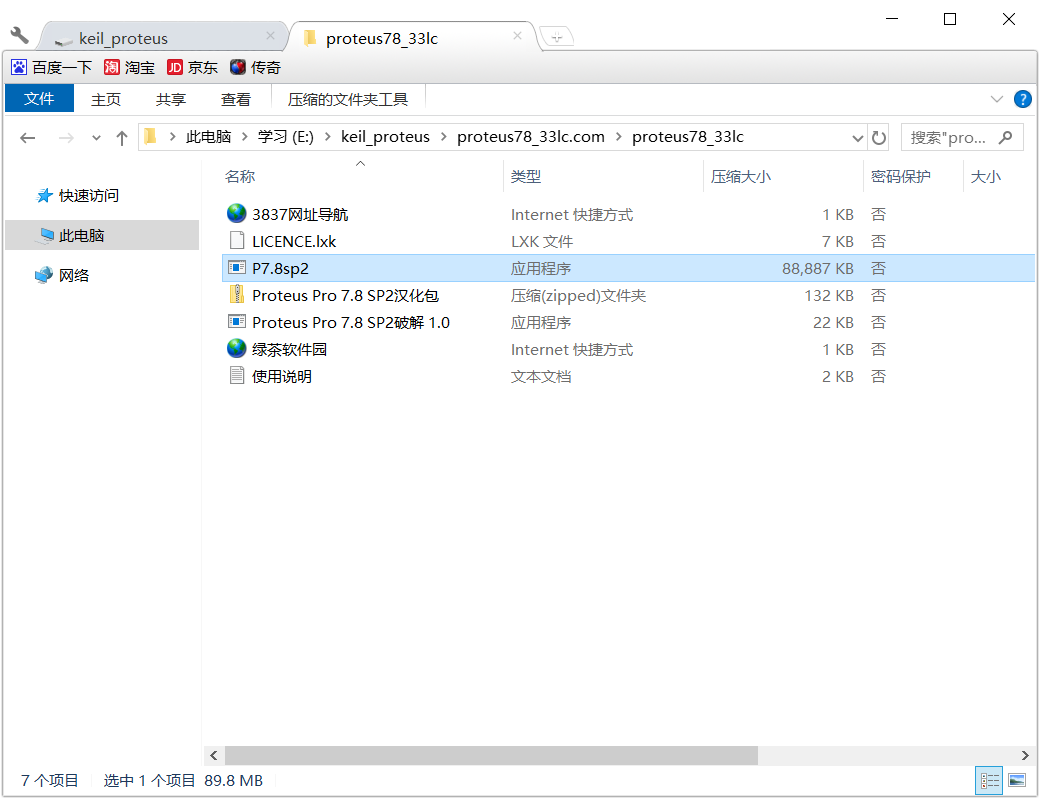Image resolution: width=1040 pixels, height=799 pixels.
Task: Click the search magnifier icon
Action: (1006, 138)
